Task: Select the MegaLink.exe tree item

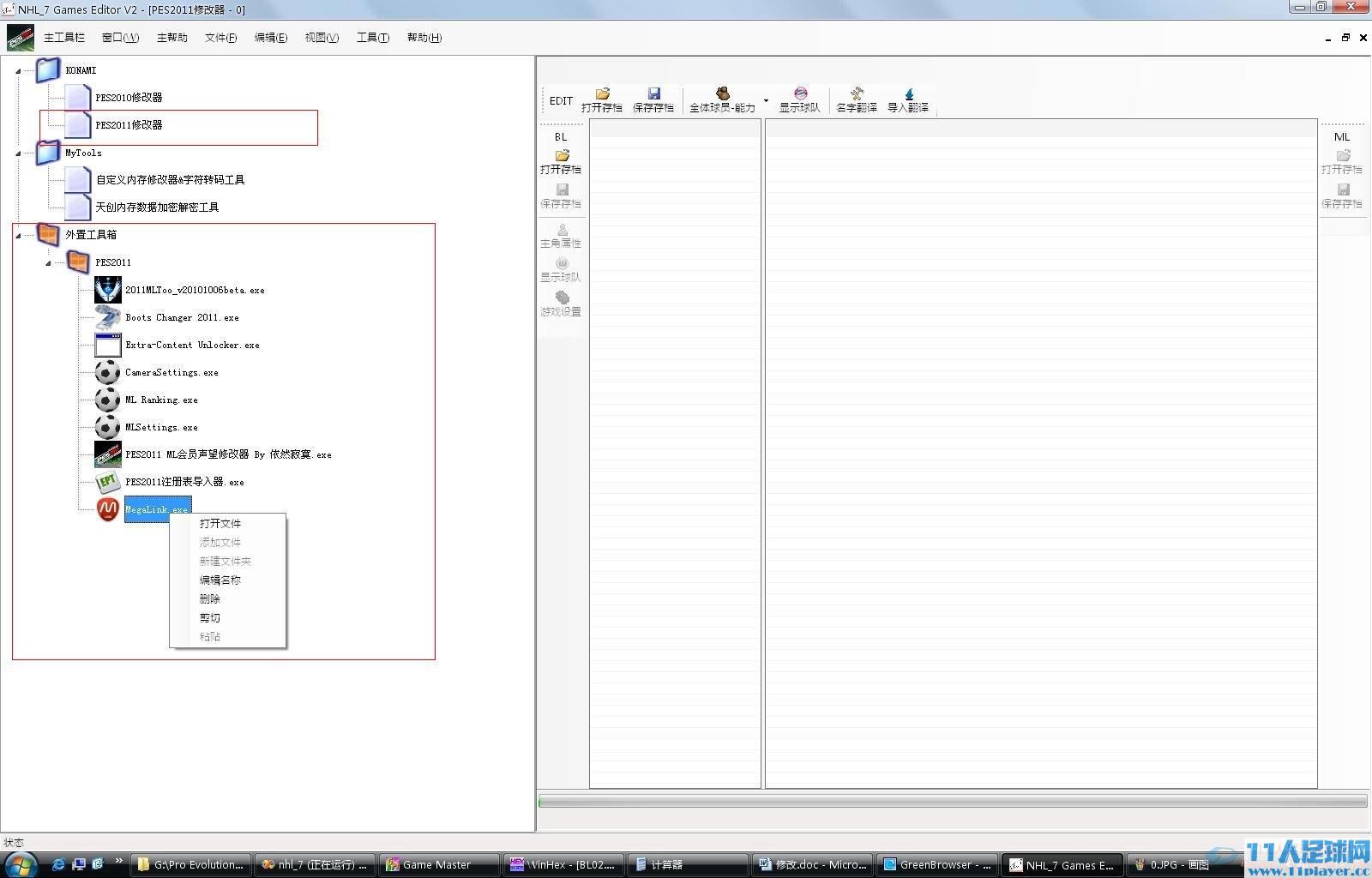Action: (157, 509)
